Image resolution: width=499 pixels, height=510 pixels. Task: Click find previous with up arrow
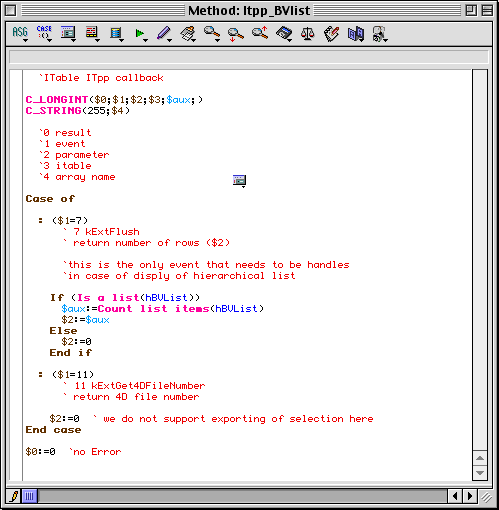click(x=260, y=33)
